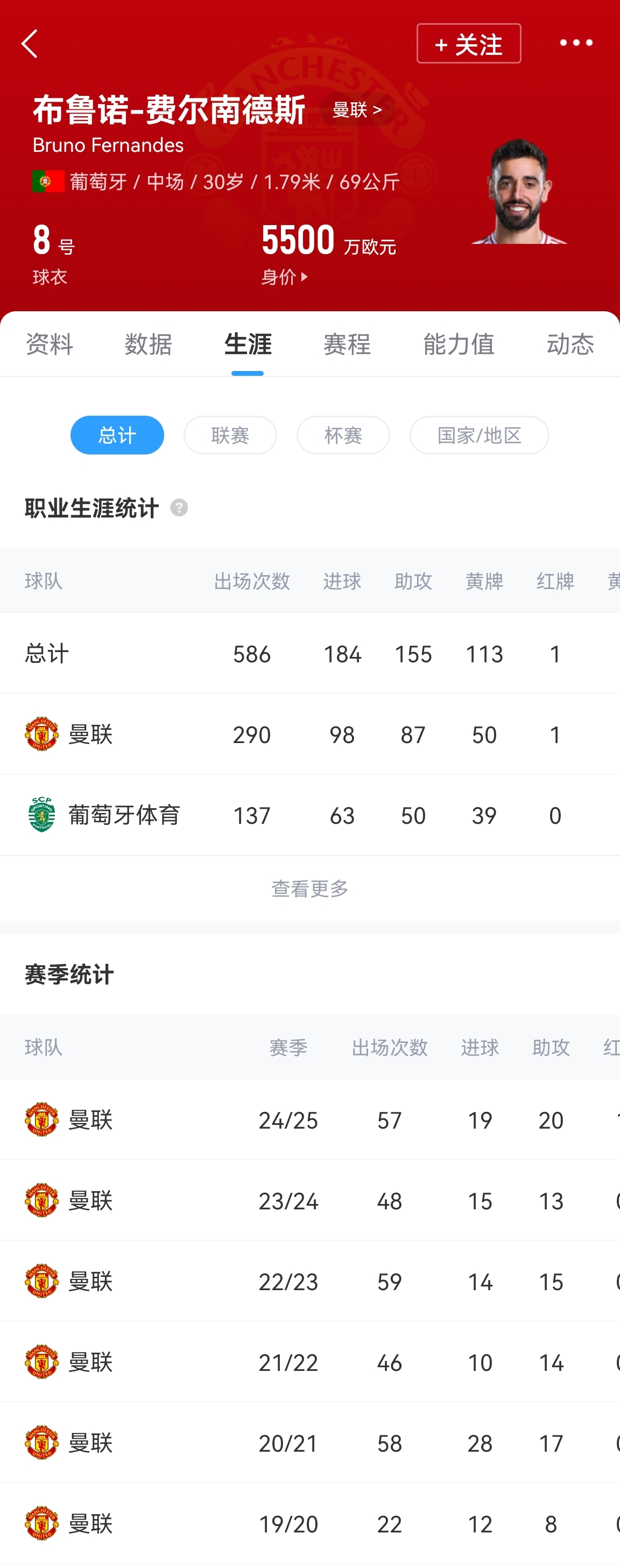Select the 联赛 filter pill

pos(230,435)
